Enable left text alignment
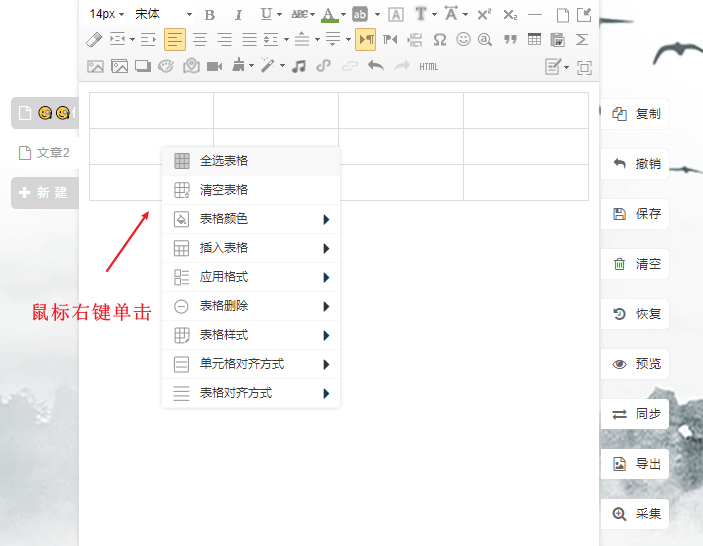 (175, 40)
